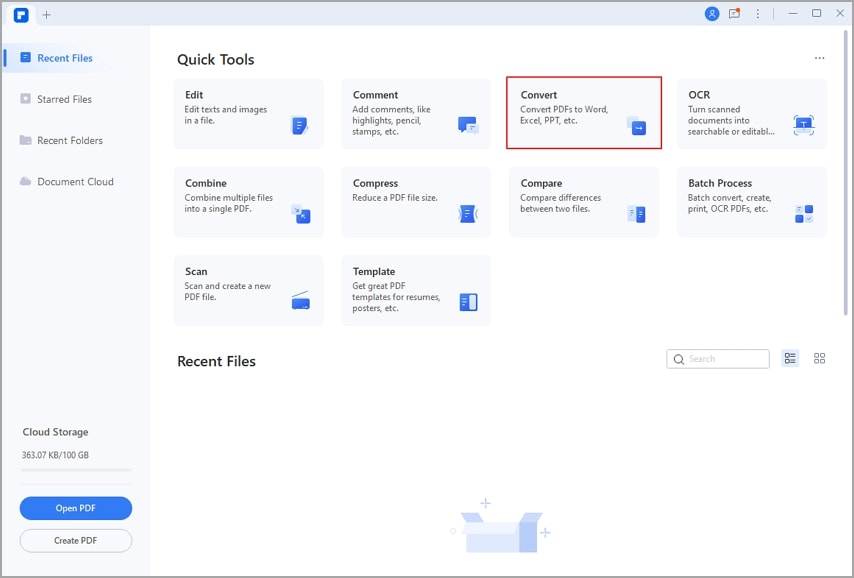The height and width of the screenshot is (578, 854).
Task: Click the Recent Folders folder icon
Action: (x=26, y=140)
